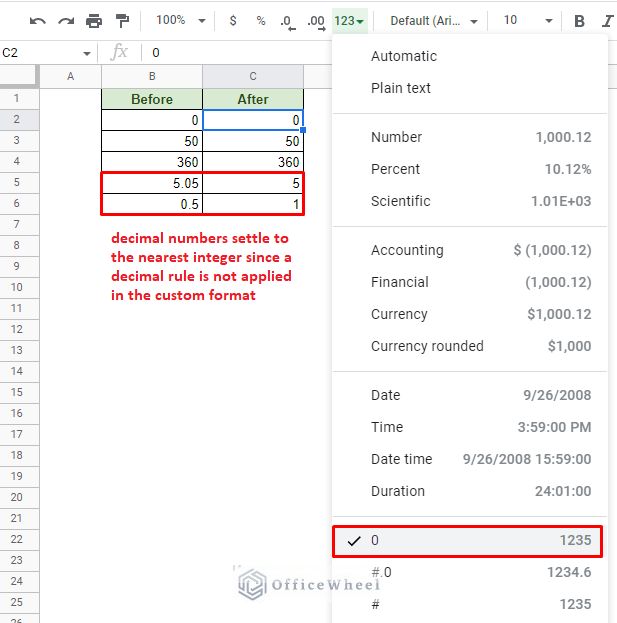Select custom format # showing 1235
The width and height of the screenshot is (617, 623).
point(470,604)
